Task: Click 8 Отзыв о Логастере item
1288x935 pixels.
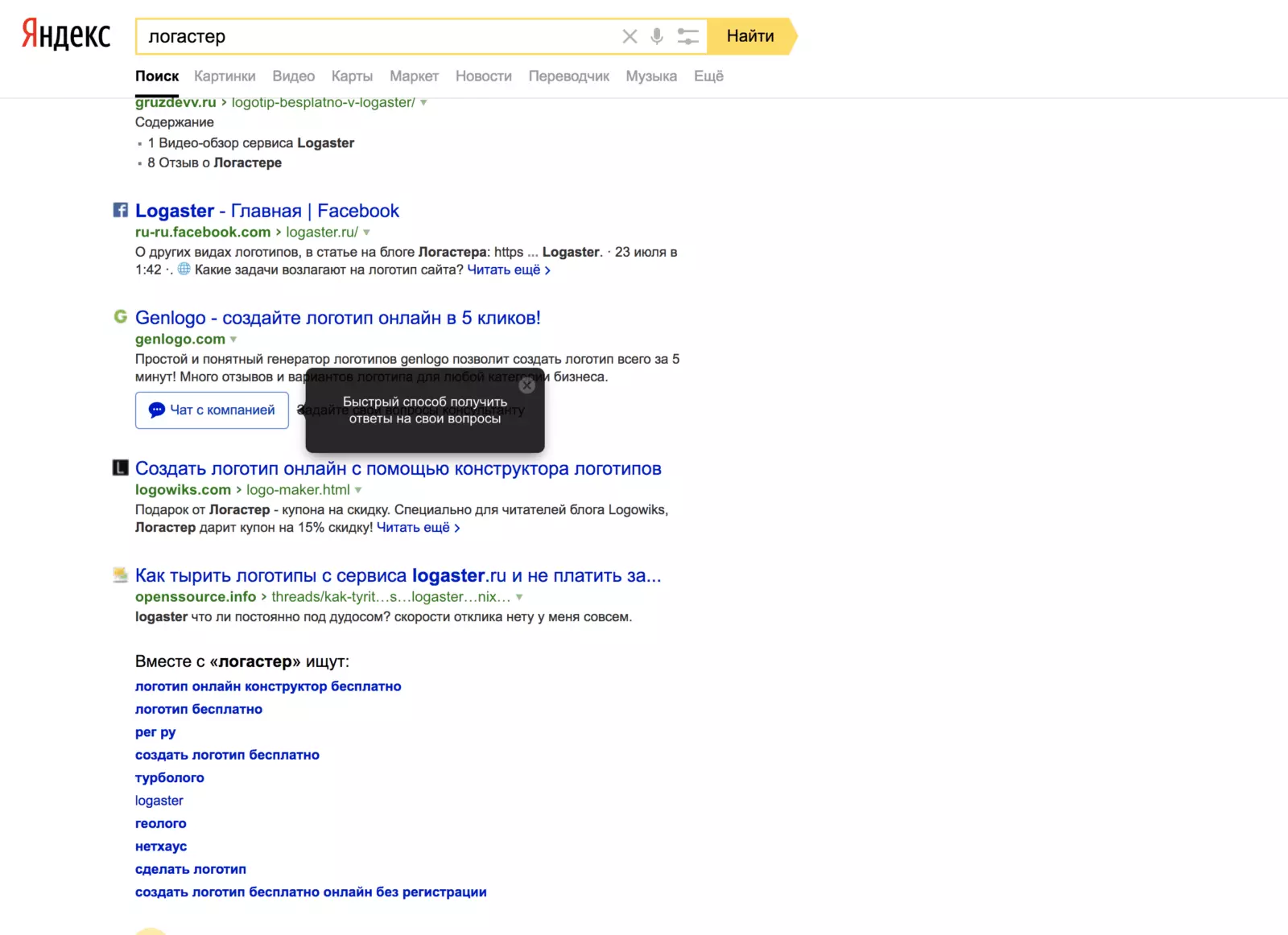Action: click(x=215, y=163)
